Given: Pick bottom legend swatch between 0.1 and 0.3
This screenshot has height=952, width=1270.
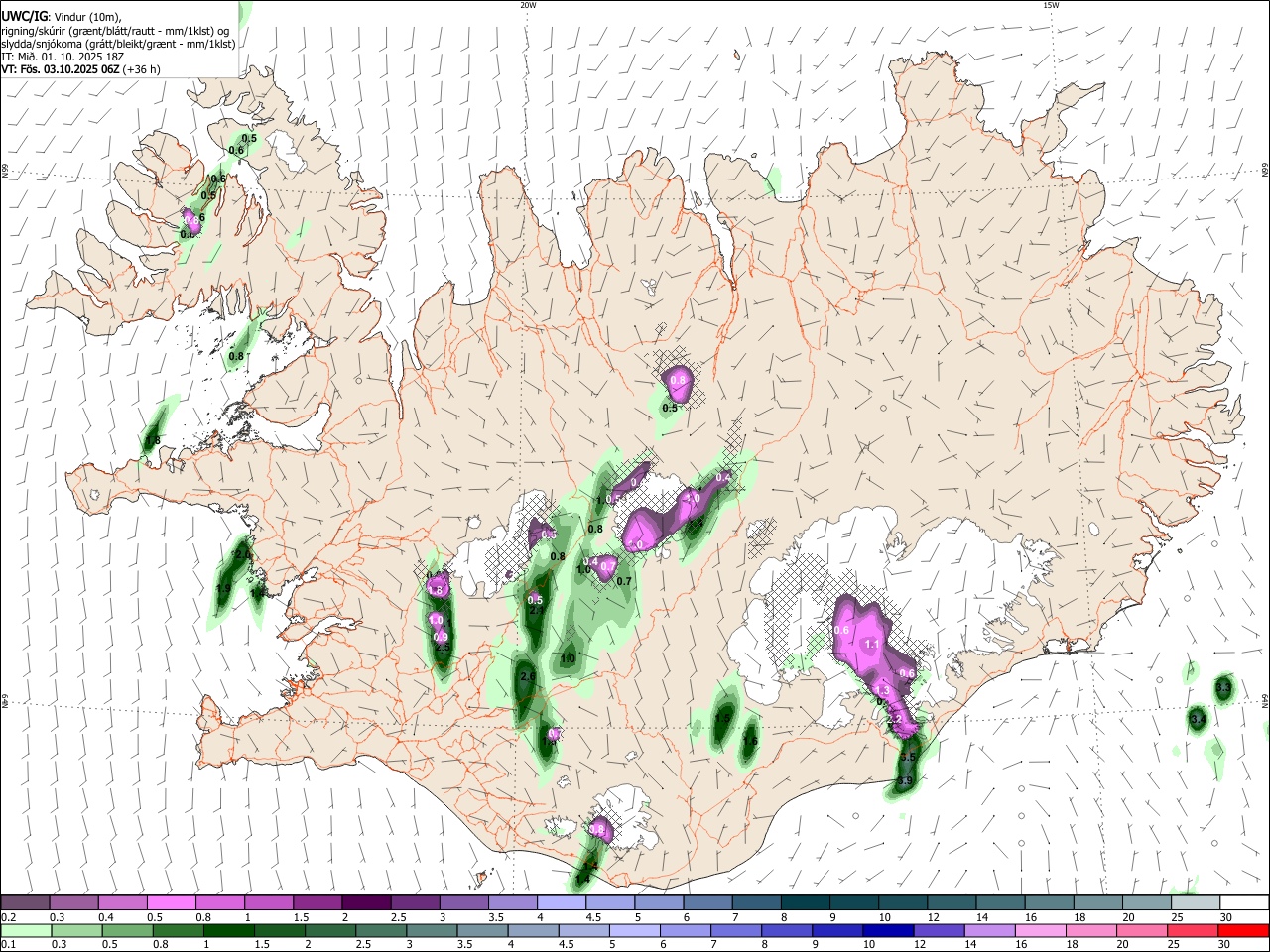Looking at the screenshot, I should (x=25, y=931).
